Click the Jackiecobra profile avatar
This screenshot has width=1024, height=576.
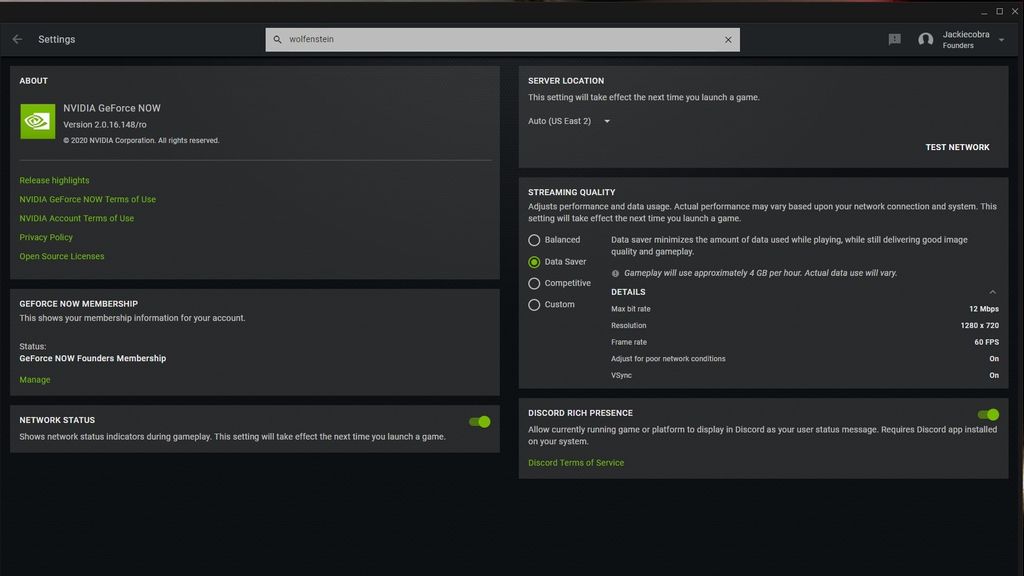point(925,39)
